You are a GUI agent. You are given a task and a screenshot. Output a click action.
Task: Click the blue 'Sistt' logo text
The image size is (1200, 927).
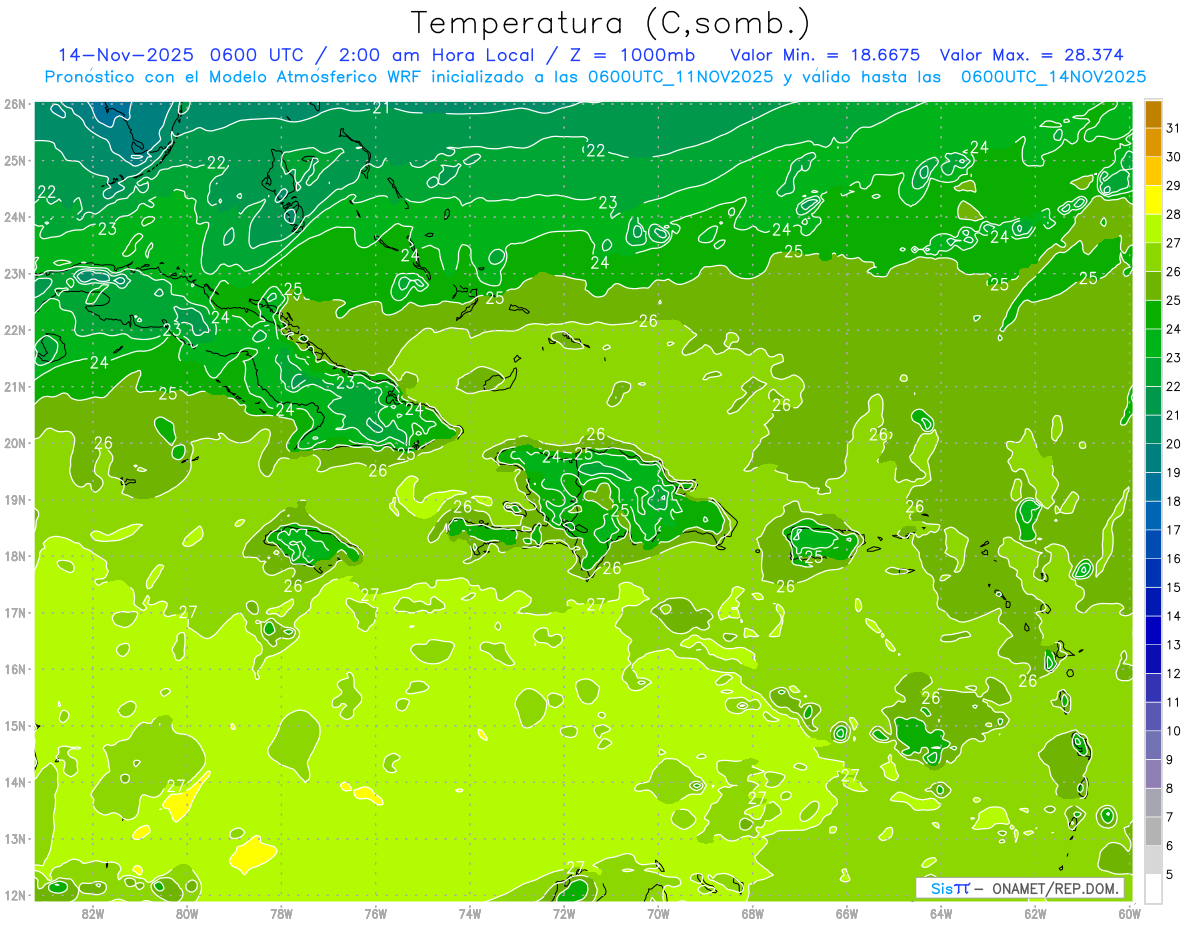[949, 888]
